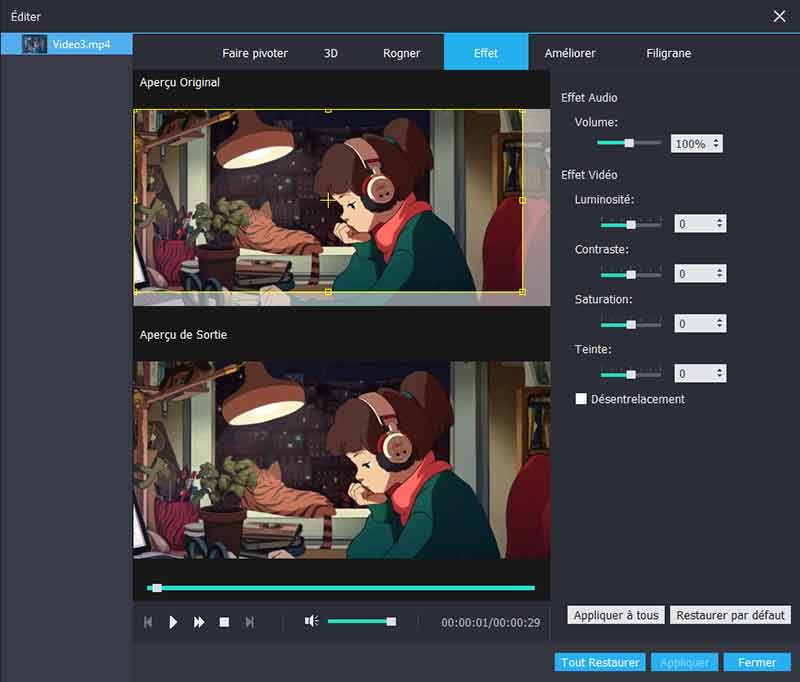Image resolution: width=800 pixels, height=682 pixels.
Task: Click the Appliquer à tous button
Action: coord(616,615)
